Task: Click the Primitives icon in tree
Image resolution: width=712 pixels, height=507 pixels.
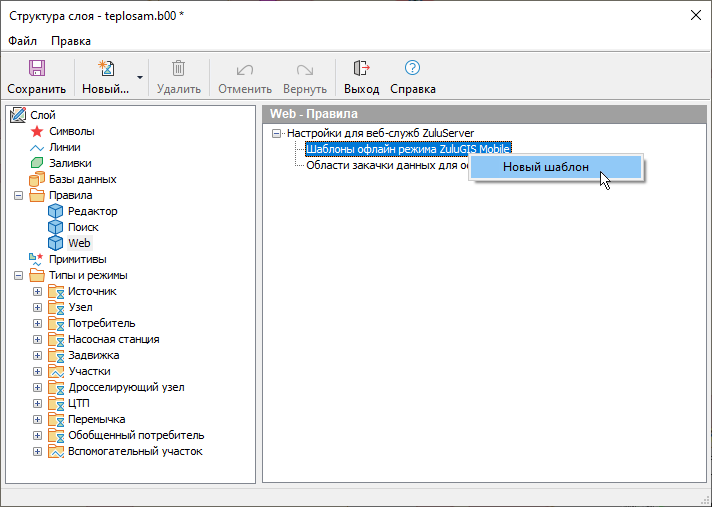Action: (x=37, y=259)
